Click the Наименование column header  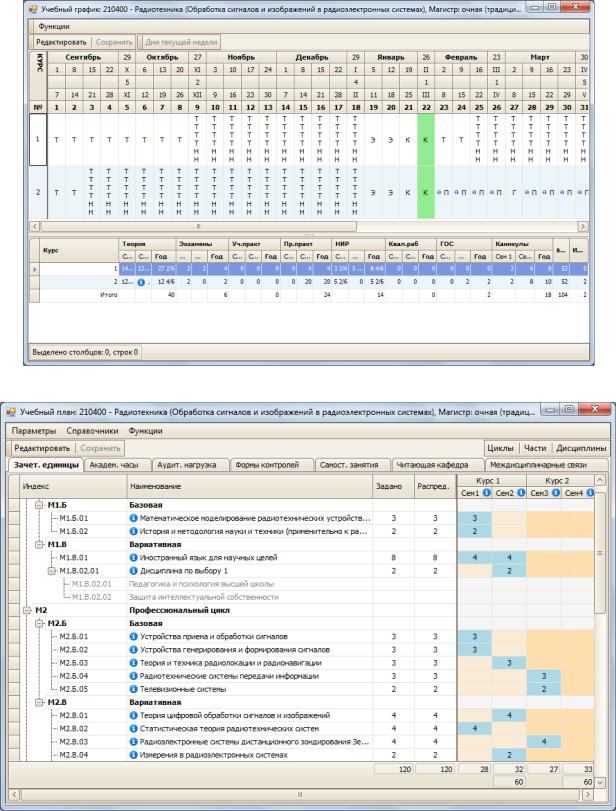[250, 486]
